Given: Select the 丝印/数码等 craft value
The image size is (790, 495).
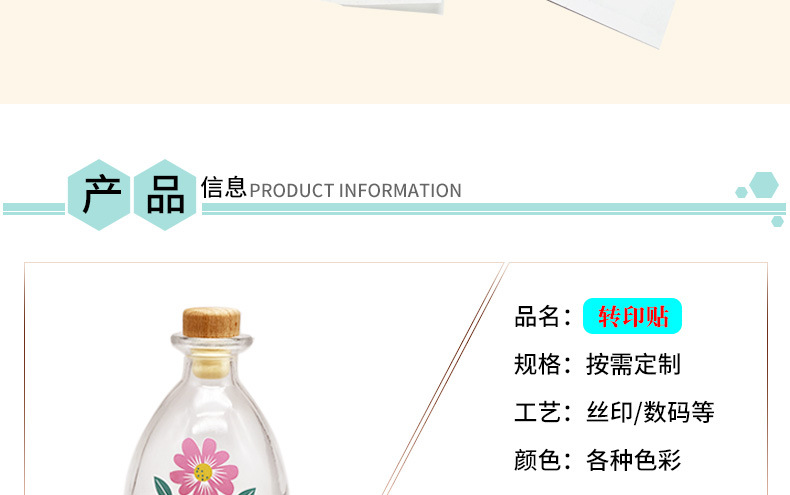Looking at the screenshot, I should coord(650,412).
